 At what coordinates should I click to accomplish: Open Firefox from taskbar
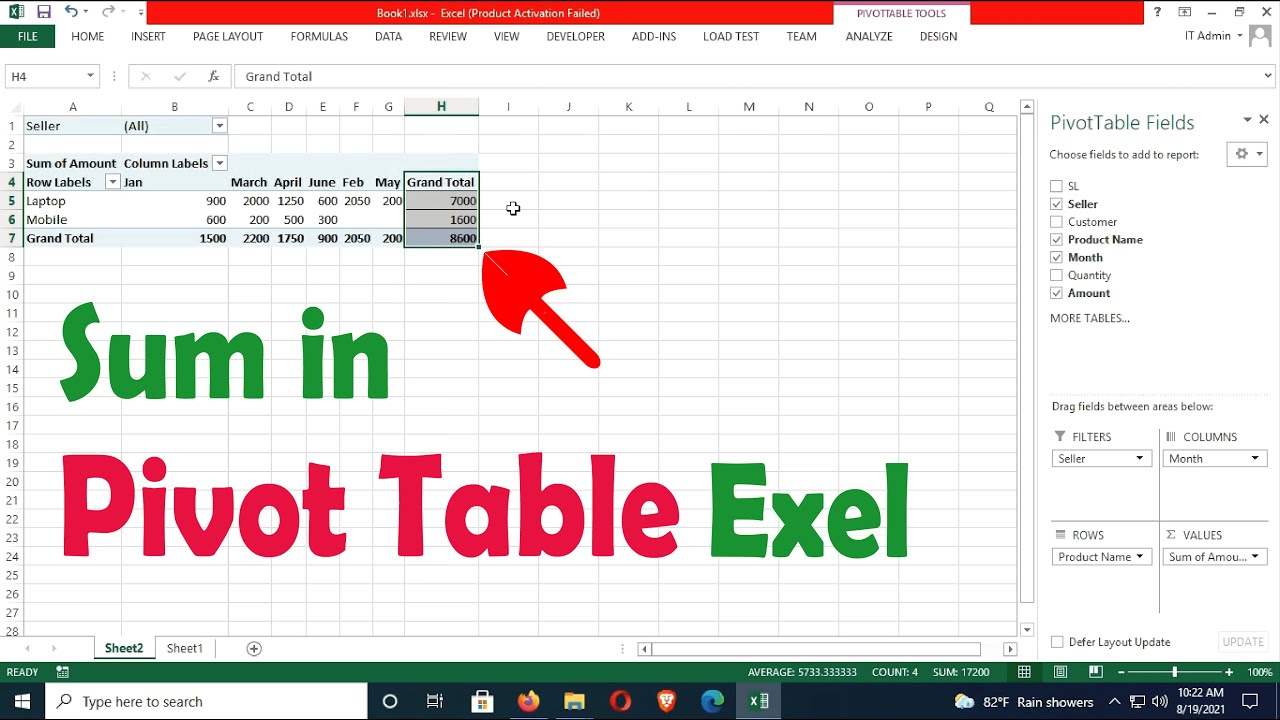point(528,701)
